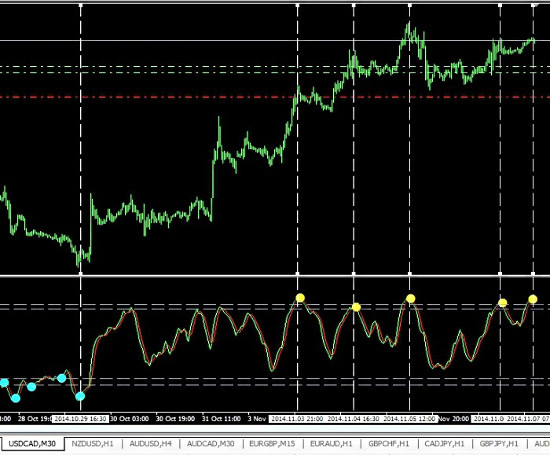The width and height of the screenshot is (550, 455).
Task: Click the 2014.11.03 21:00 date label
Action: pyautogui.click(x=297, y=419)
